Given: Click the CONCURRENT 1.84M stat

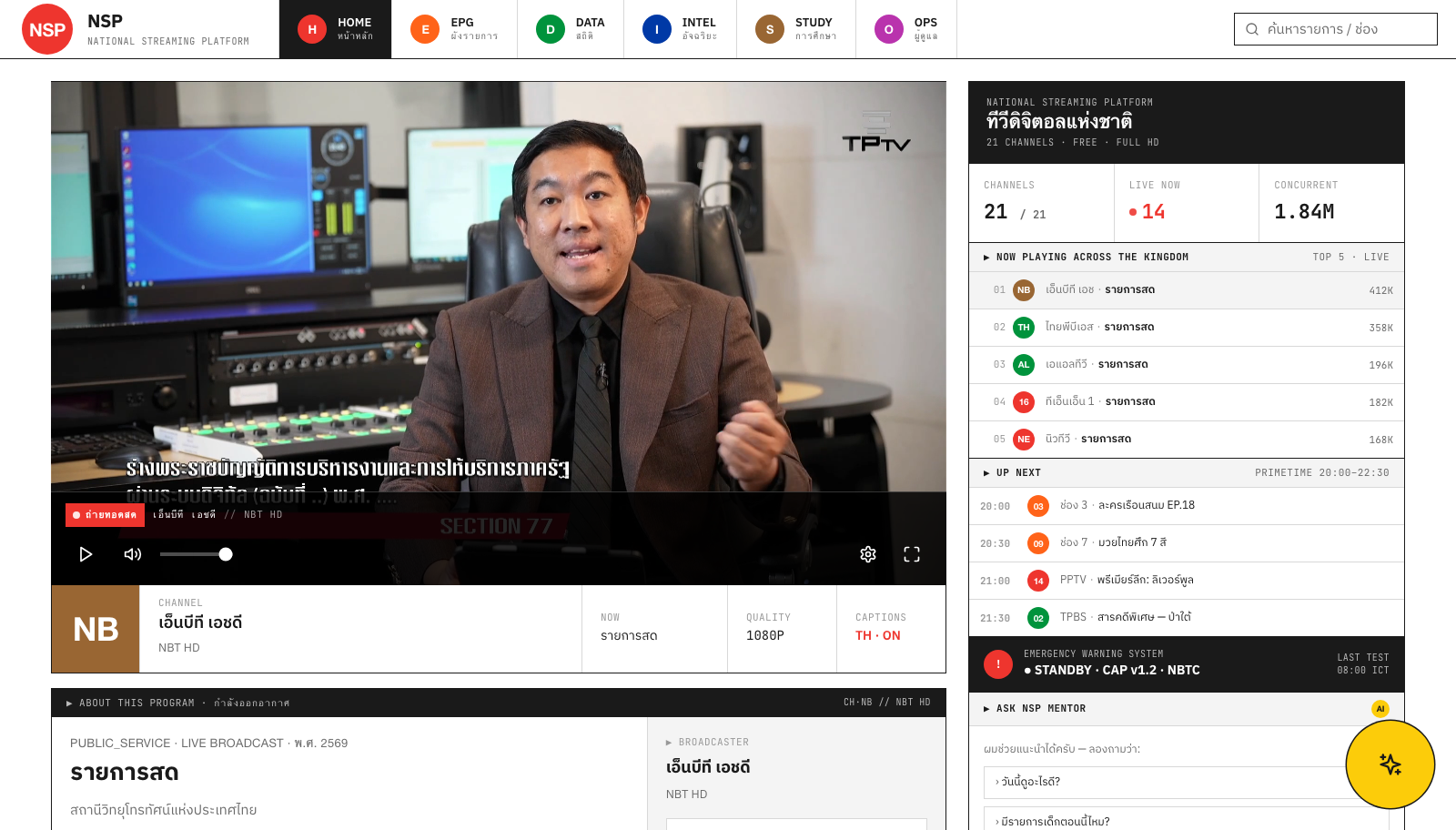Looking at the screenshot, I should tap(1331, 203).
